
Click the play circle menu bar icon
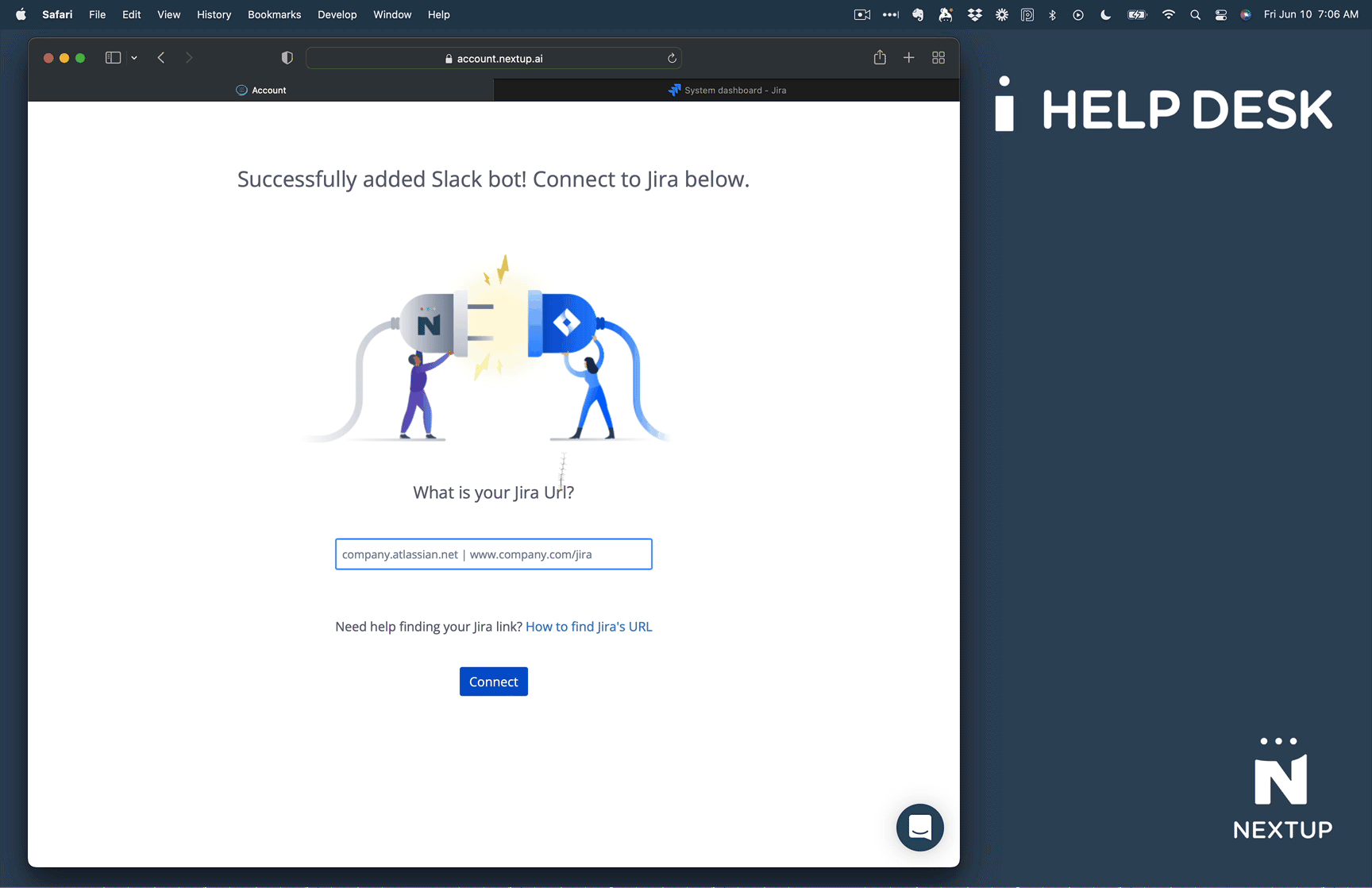[x=1078, y=14]
